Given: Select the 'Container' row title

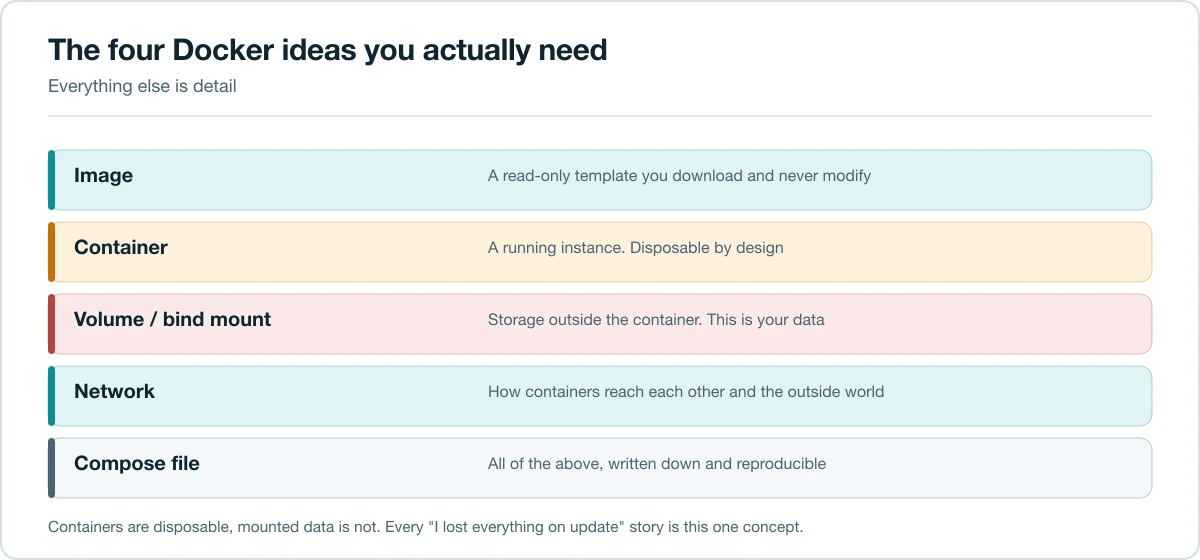Looking at the screenshot, I should [121, 248].
